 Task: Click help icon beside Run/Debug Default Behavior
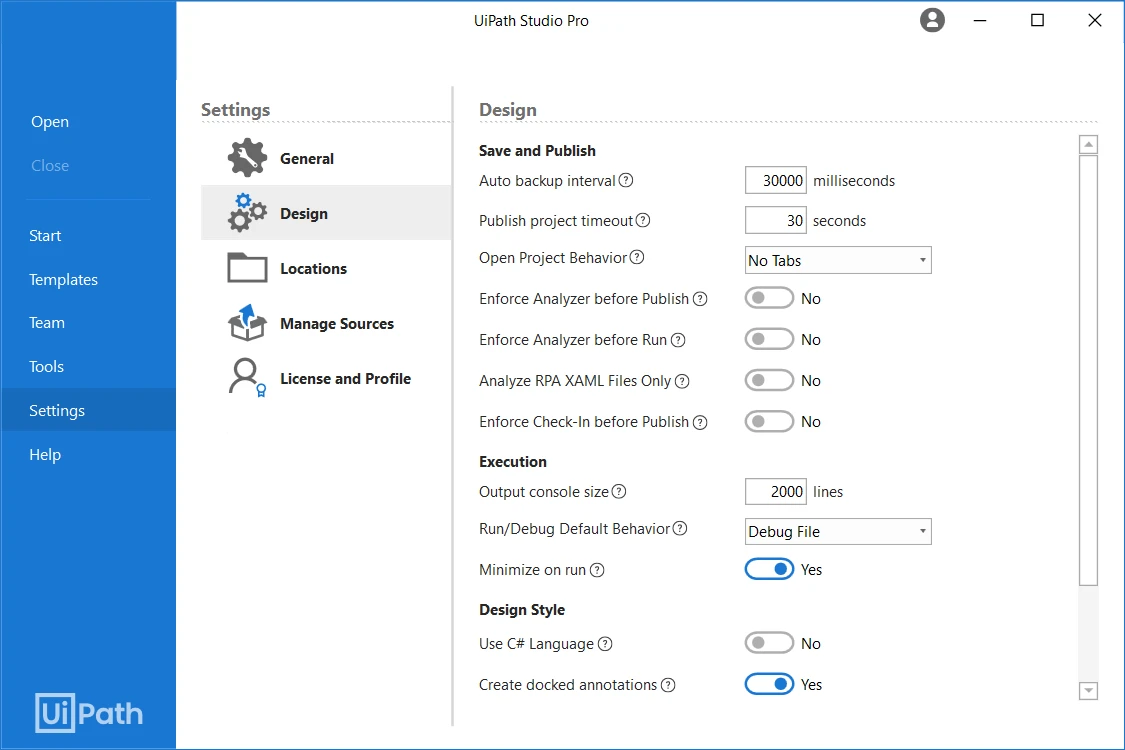tap(680, 528)
